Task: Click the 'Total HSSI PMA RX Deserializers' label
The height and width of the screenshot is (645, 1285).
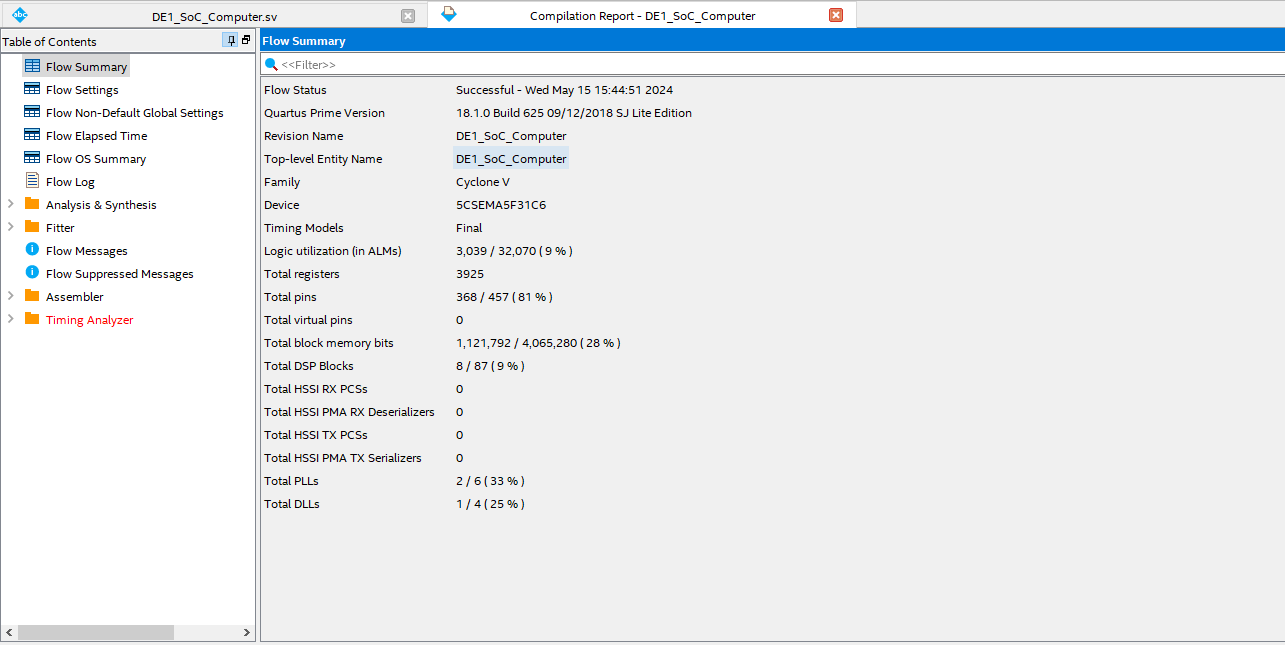Action: point(349,412)
